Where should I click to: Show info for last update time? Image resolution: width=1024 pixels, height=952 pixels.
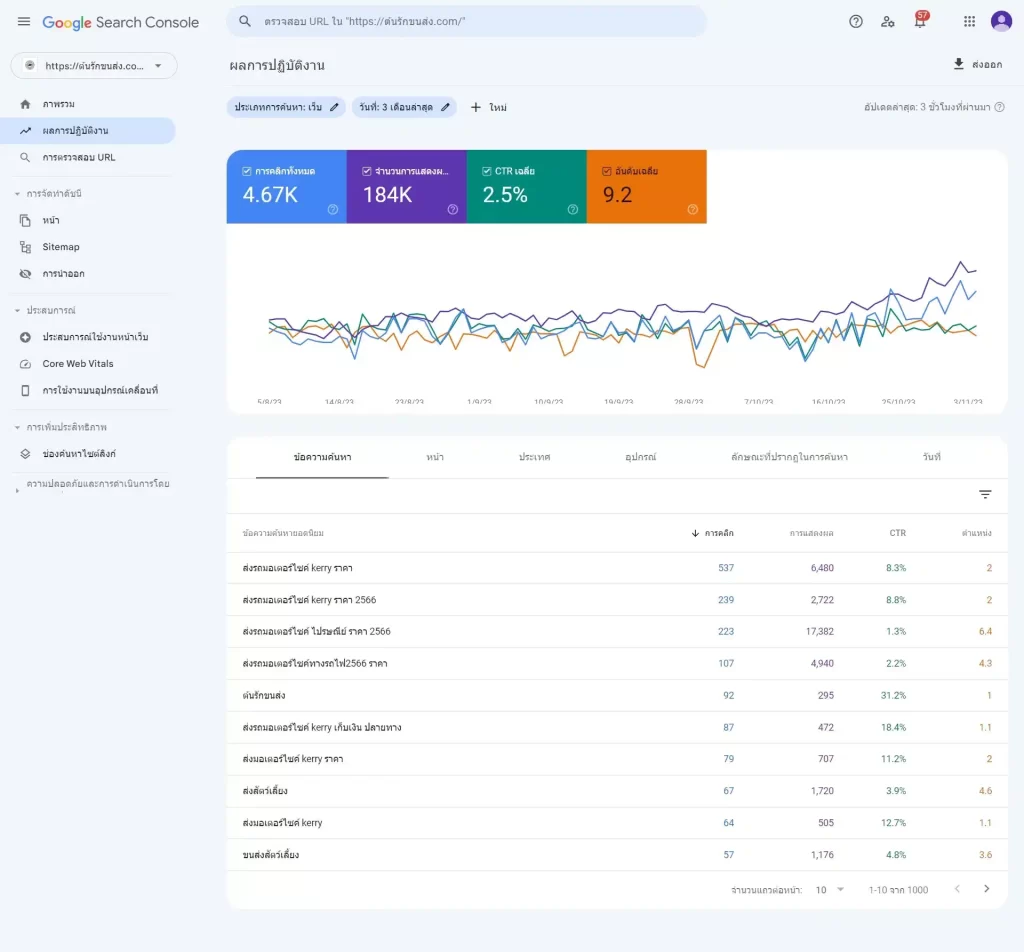999,107
